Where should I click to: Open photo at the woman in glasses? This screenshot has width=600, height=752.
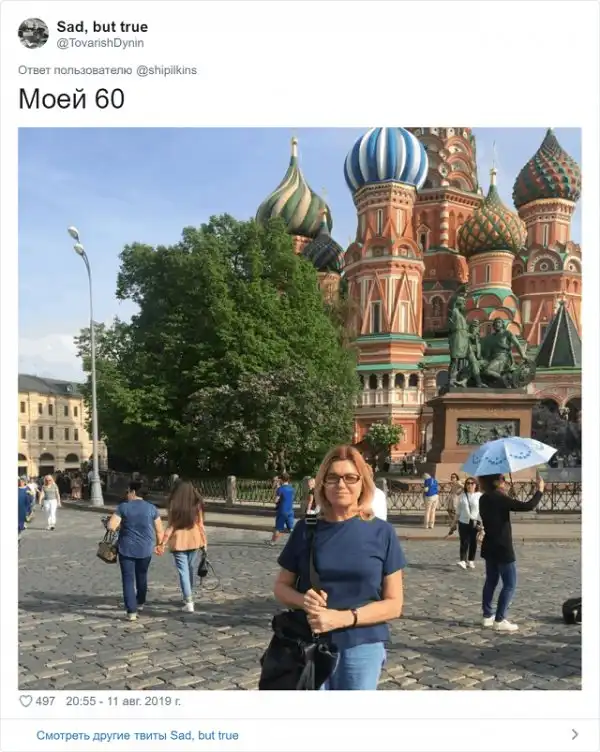(340, 567)
